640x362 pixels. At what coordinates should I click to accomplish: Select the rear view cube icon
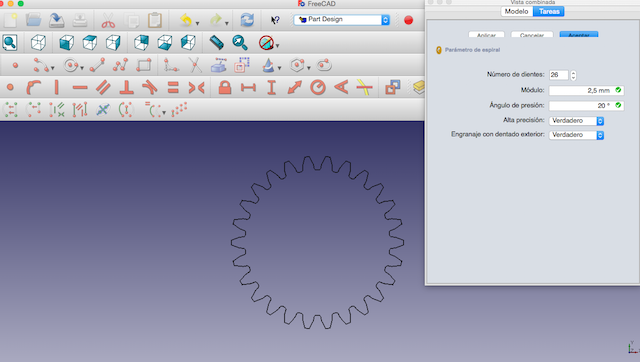point(141,42)
